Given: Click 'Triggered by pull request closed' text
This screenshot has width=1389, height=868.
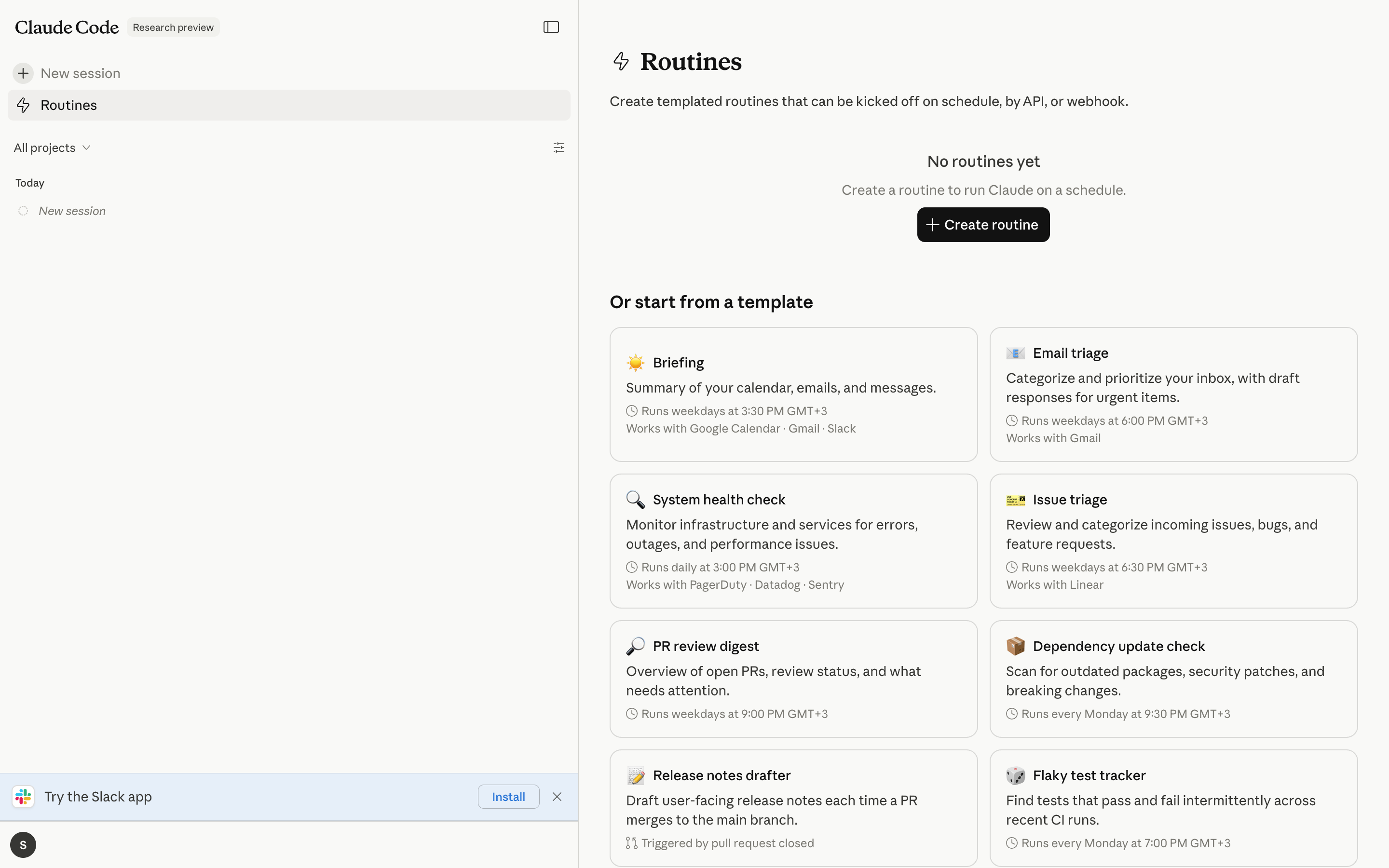Looking at the screenshot, I should (727, 843).
